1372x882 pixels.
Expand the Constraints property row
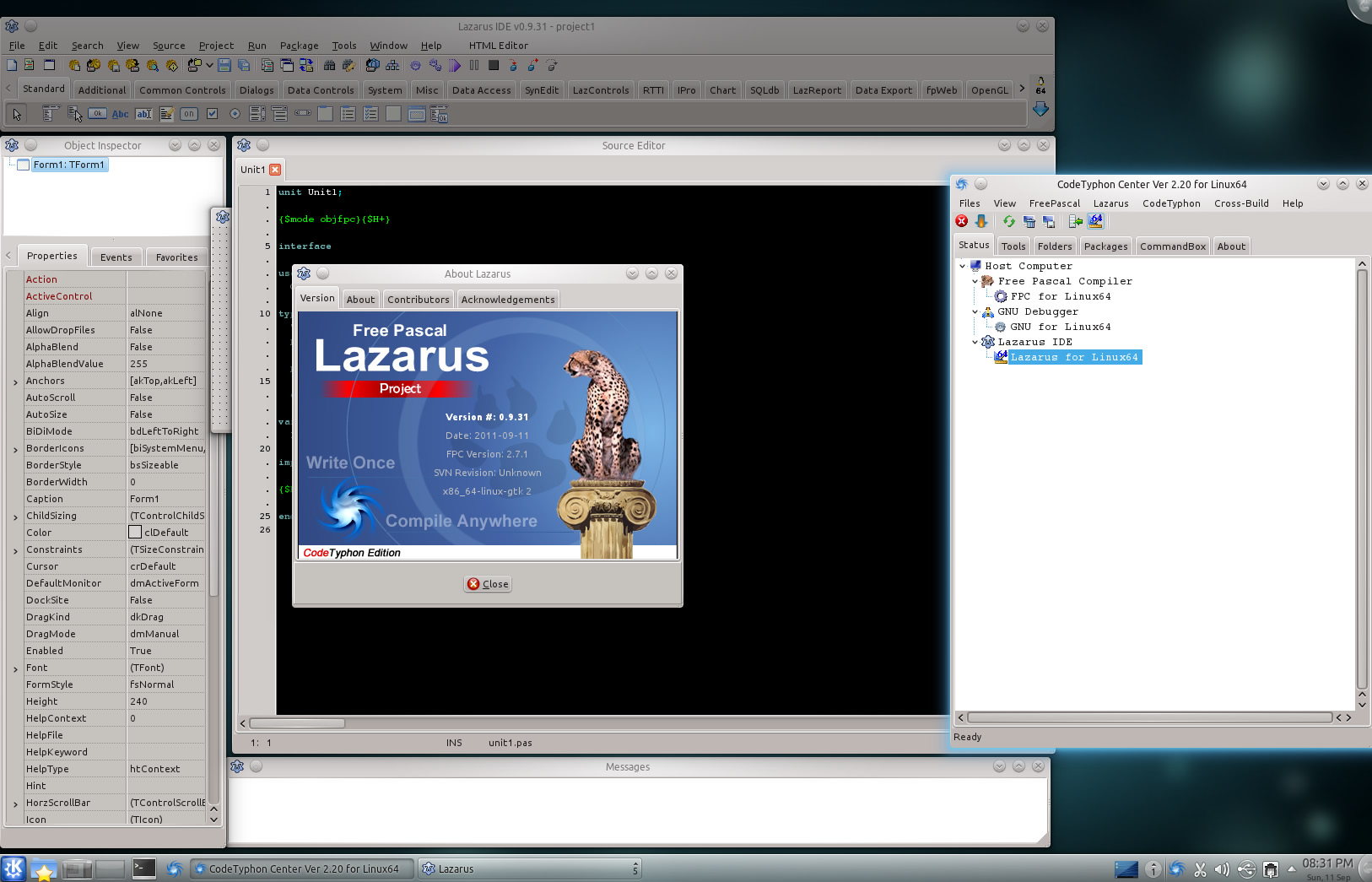coord(15,551)
